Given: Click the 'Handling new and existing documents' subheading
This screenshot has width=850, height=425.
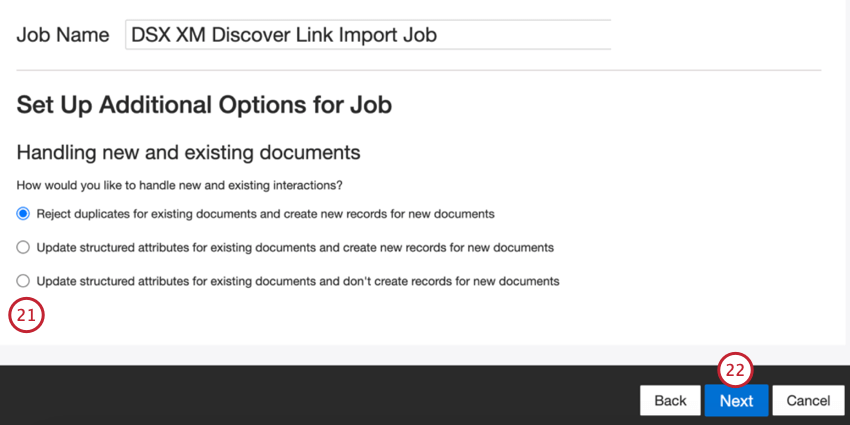Looking at the screenshot, I should tap(188, 153).
